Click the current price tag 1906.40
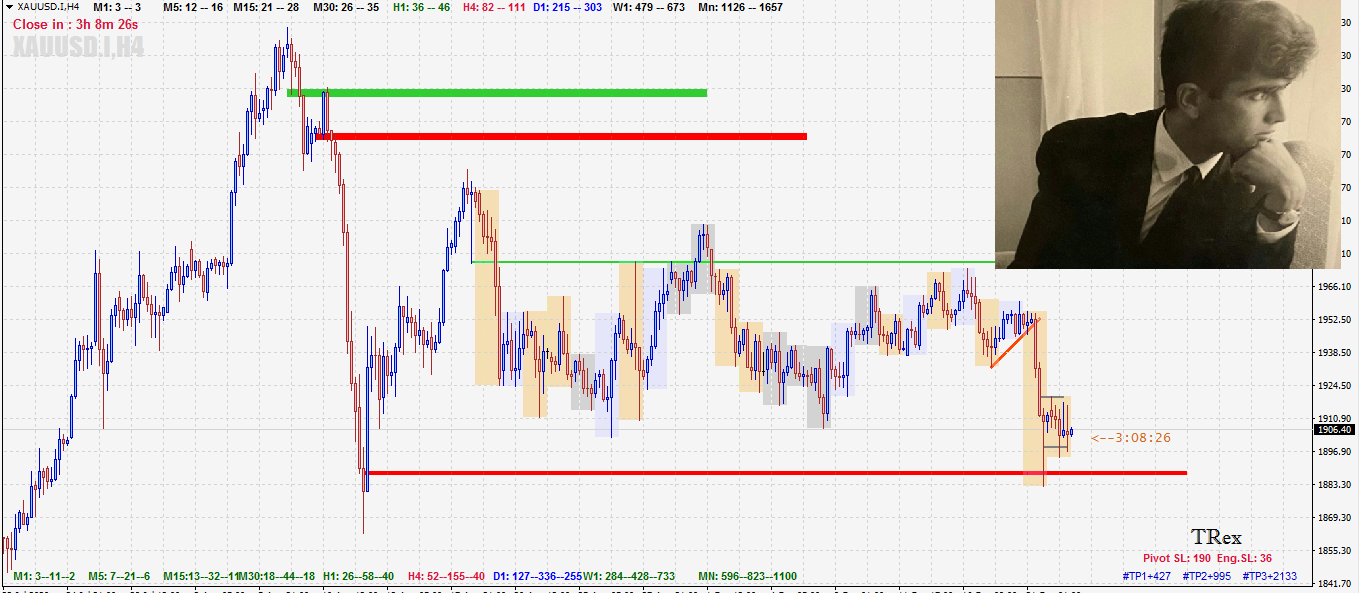Viewport: 1360px width, 593px height. click(x=1335, y=430)
